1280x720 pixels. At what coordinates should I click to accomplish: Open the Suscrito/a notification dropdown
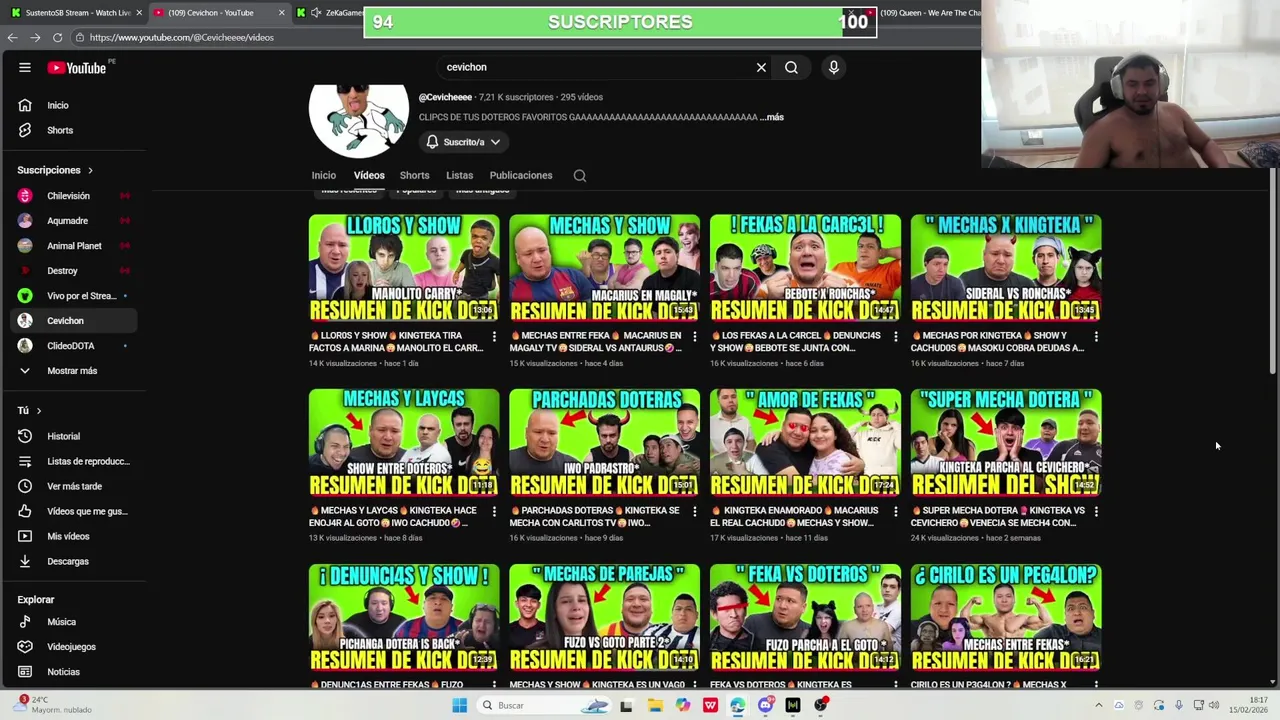[x=463, y=142]
